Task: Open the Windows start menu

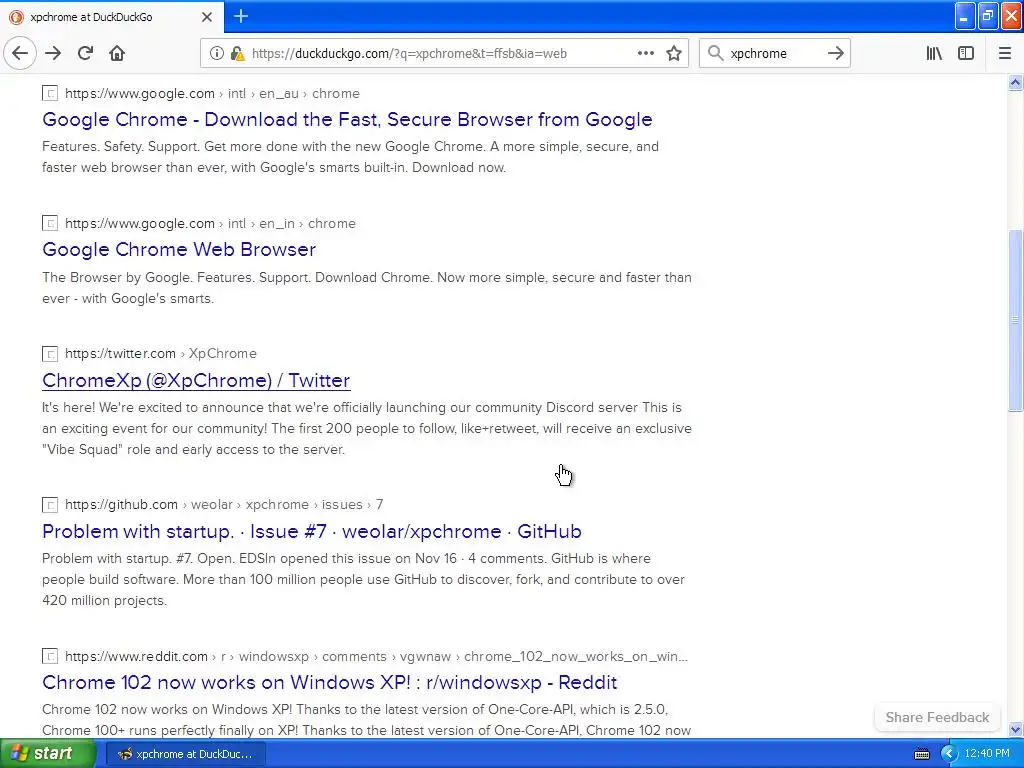Action: 47,754
